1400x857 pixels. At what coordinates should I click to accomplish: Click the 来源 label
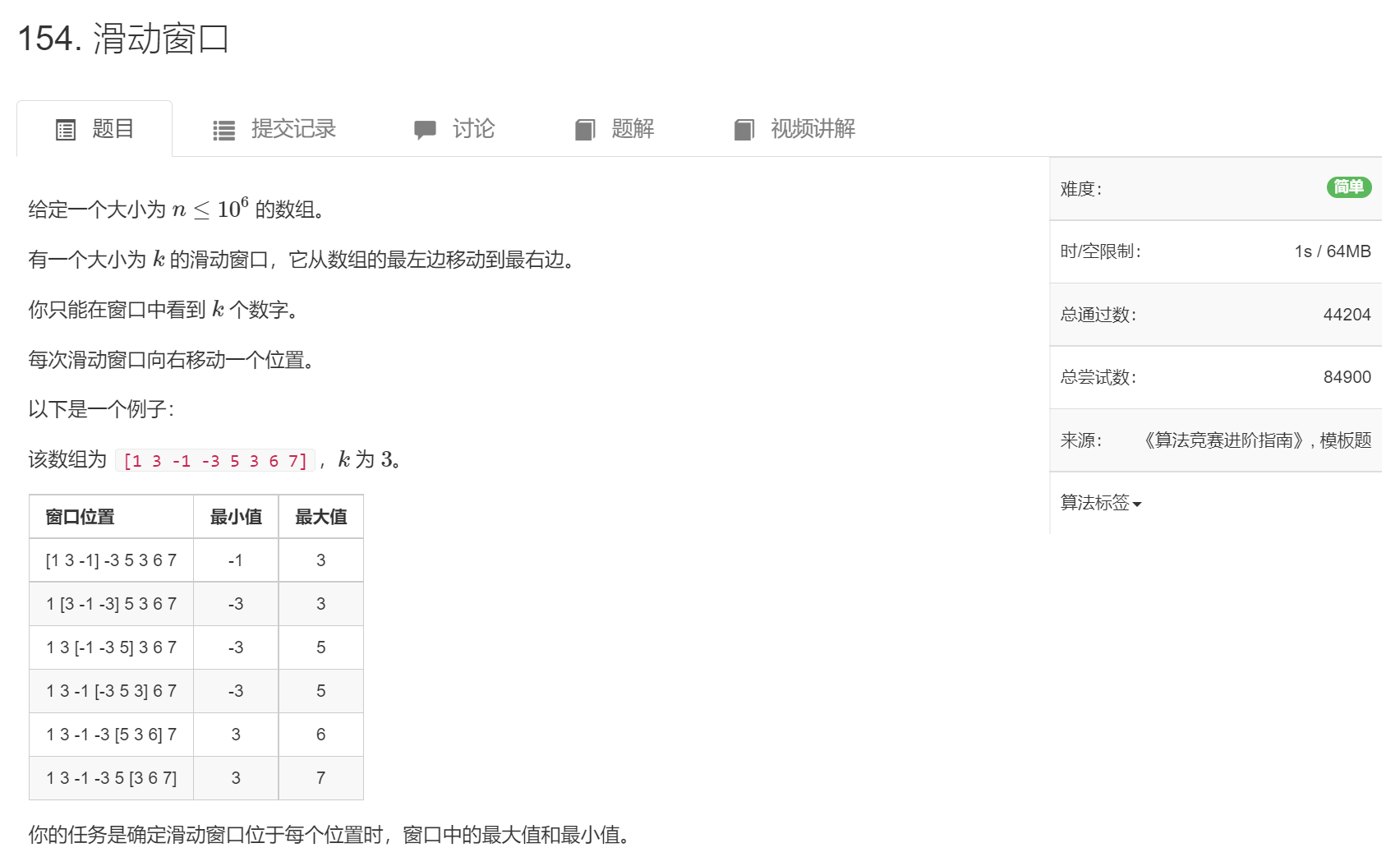coord(1081,440)
